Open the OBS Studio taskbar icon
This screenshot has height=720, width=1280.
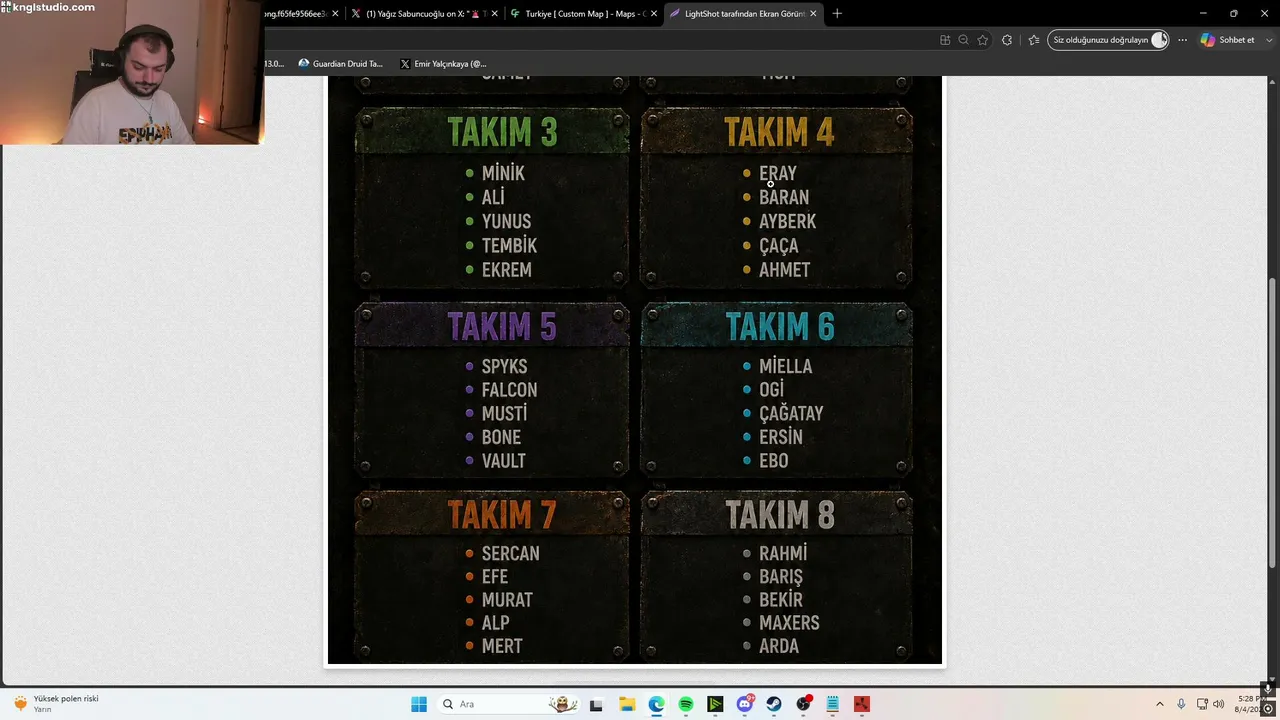pos(803,704)
